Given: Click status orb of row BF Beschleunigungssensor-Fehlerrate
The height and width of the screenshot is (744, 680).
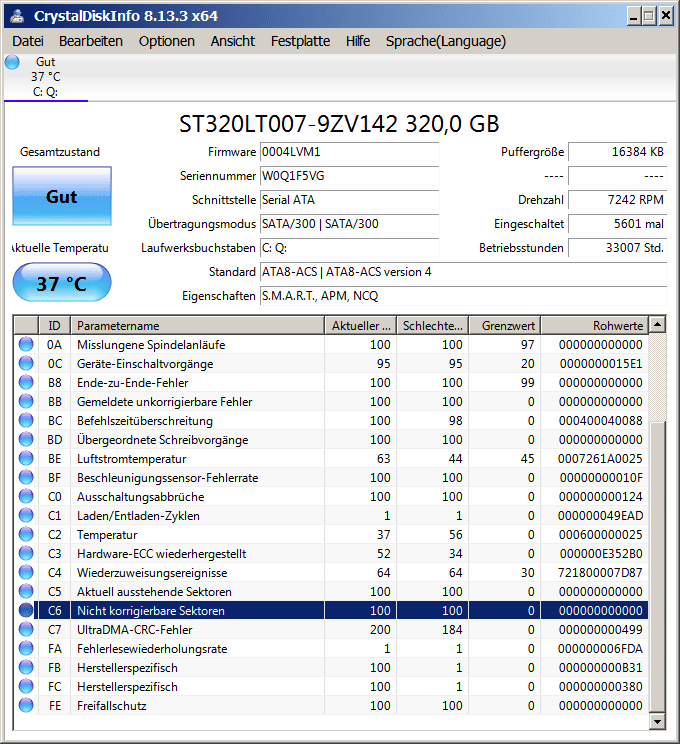Looking at the screenshot, I should 26,477.
